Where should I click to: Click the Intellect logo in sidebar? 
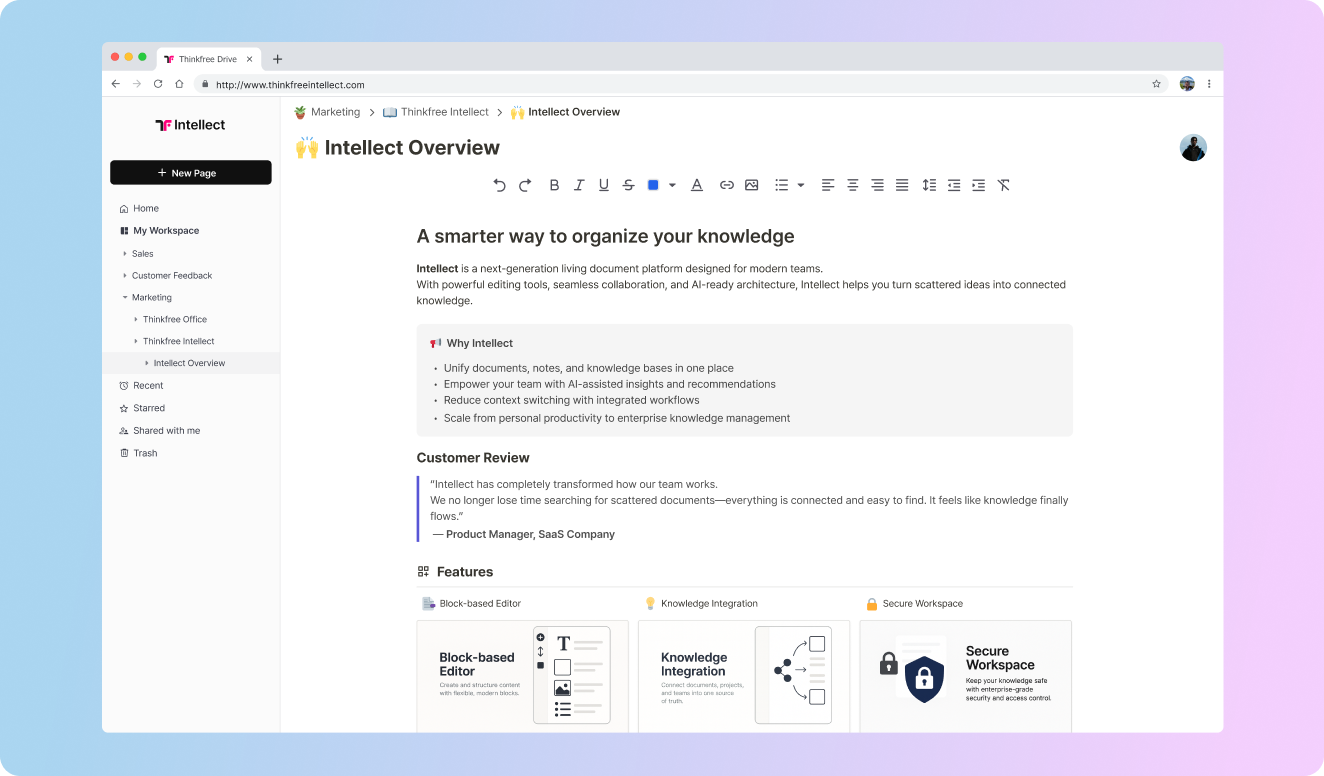click(190, 125)
